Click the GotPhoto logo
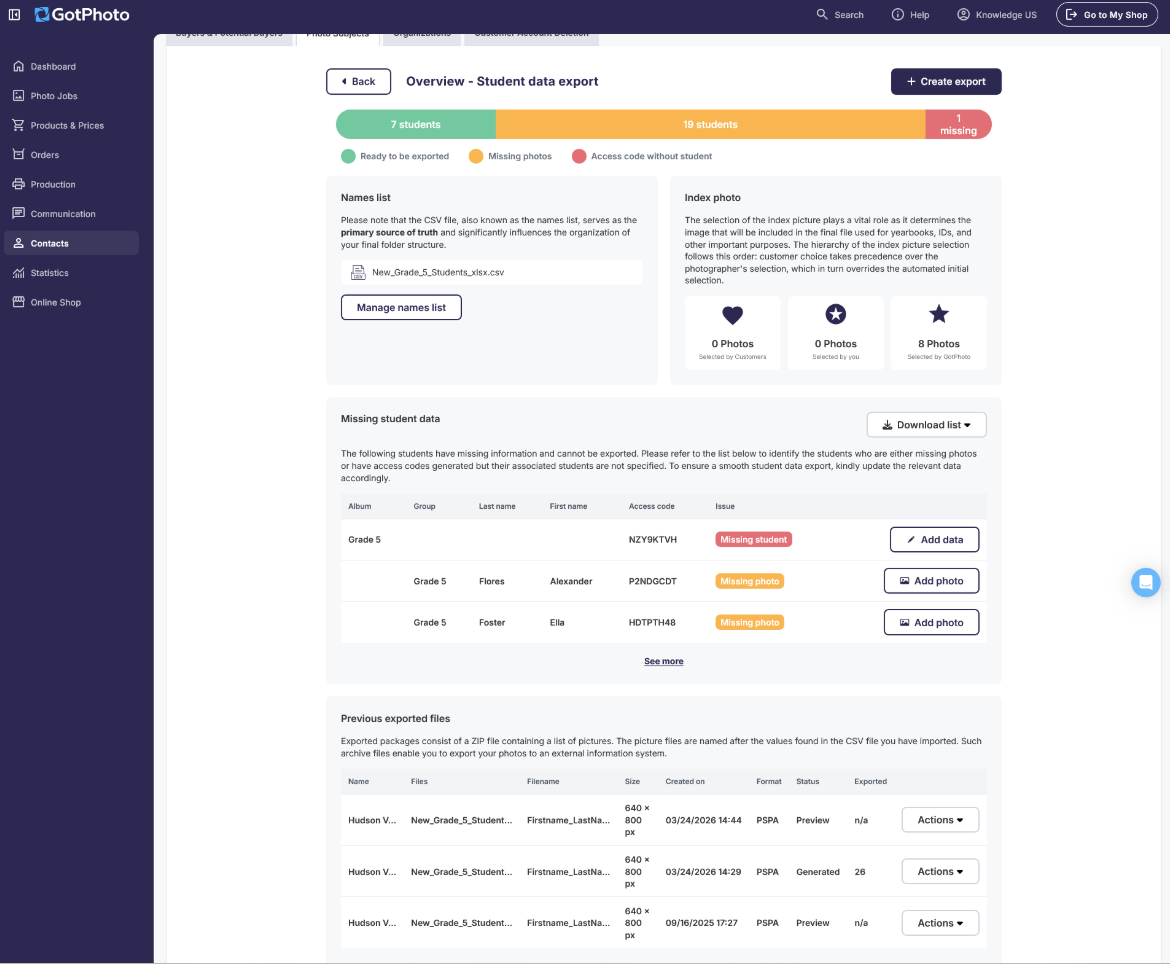 coord(82,14)
